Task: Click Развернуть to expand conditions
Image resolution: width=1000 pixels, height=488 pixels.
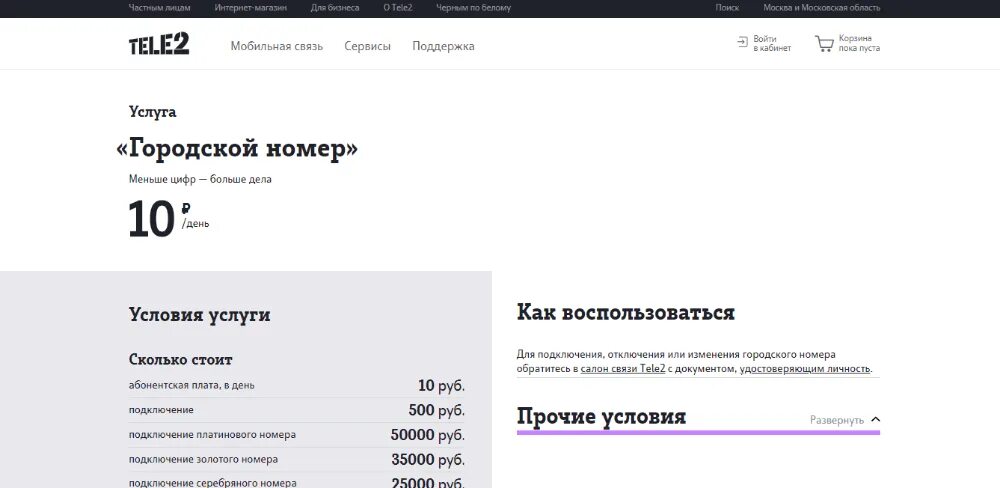Action: 837,420
